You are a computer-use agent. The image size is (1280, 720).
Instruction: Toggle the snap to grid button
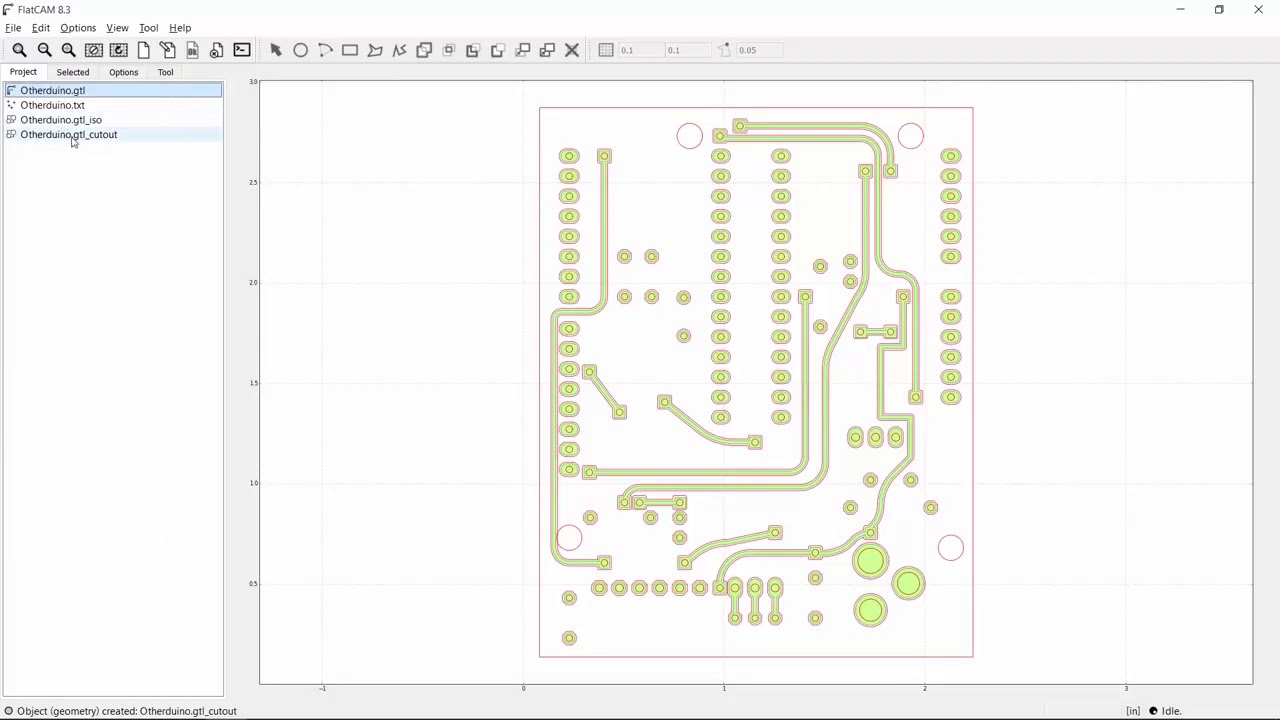(606, 50)
